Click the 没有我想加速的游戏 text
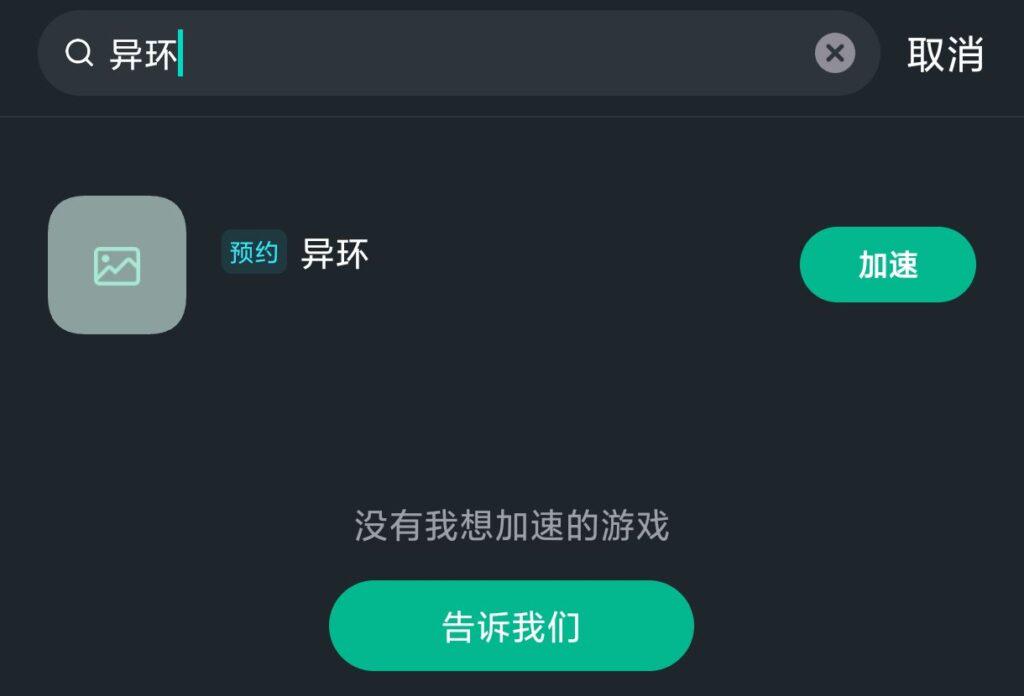This screenshot has width=1024, height=696. click(511, 526)
